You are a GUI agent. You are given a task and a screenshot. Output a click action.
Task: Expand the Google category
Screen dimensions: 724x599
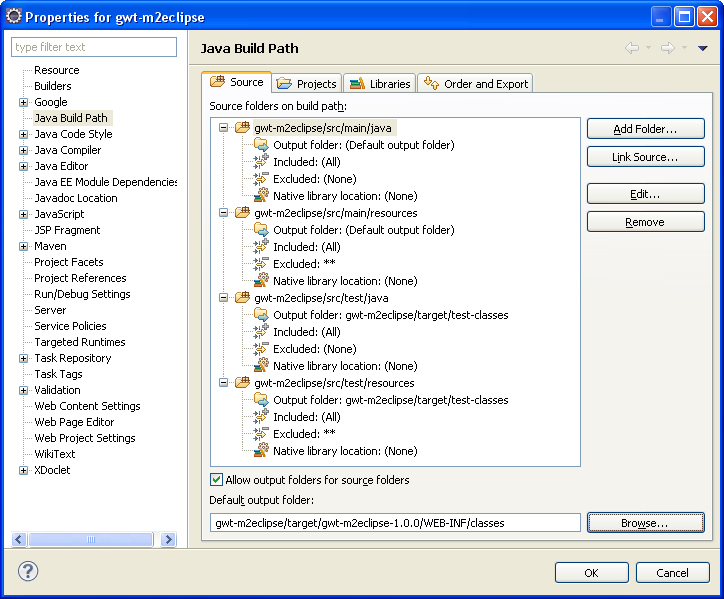pyautogui.click(x=24, y=102)
